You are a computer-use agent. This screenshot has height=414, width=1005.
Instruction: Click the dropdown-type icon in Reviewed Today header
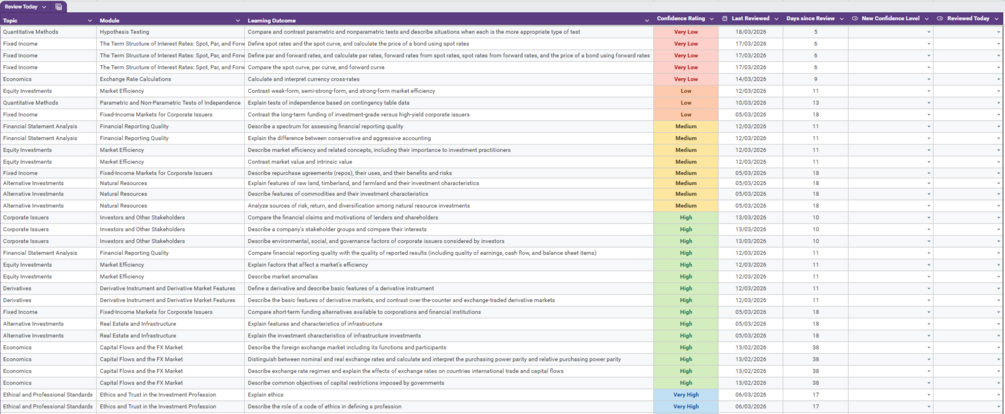pos(940,19)
